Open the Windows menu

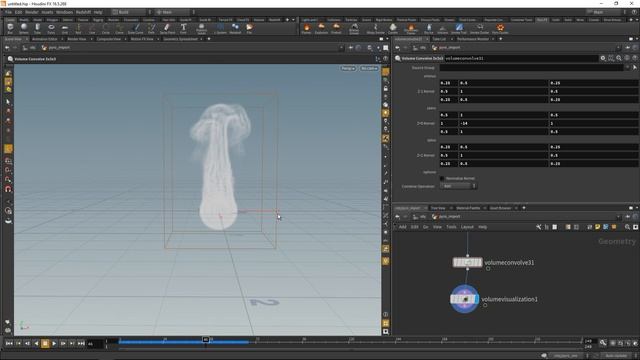pos(64,12)
